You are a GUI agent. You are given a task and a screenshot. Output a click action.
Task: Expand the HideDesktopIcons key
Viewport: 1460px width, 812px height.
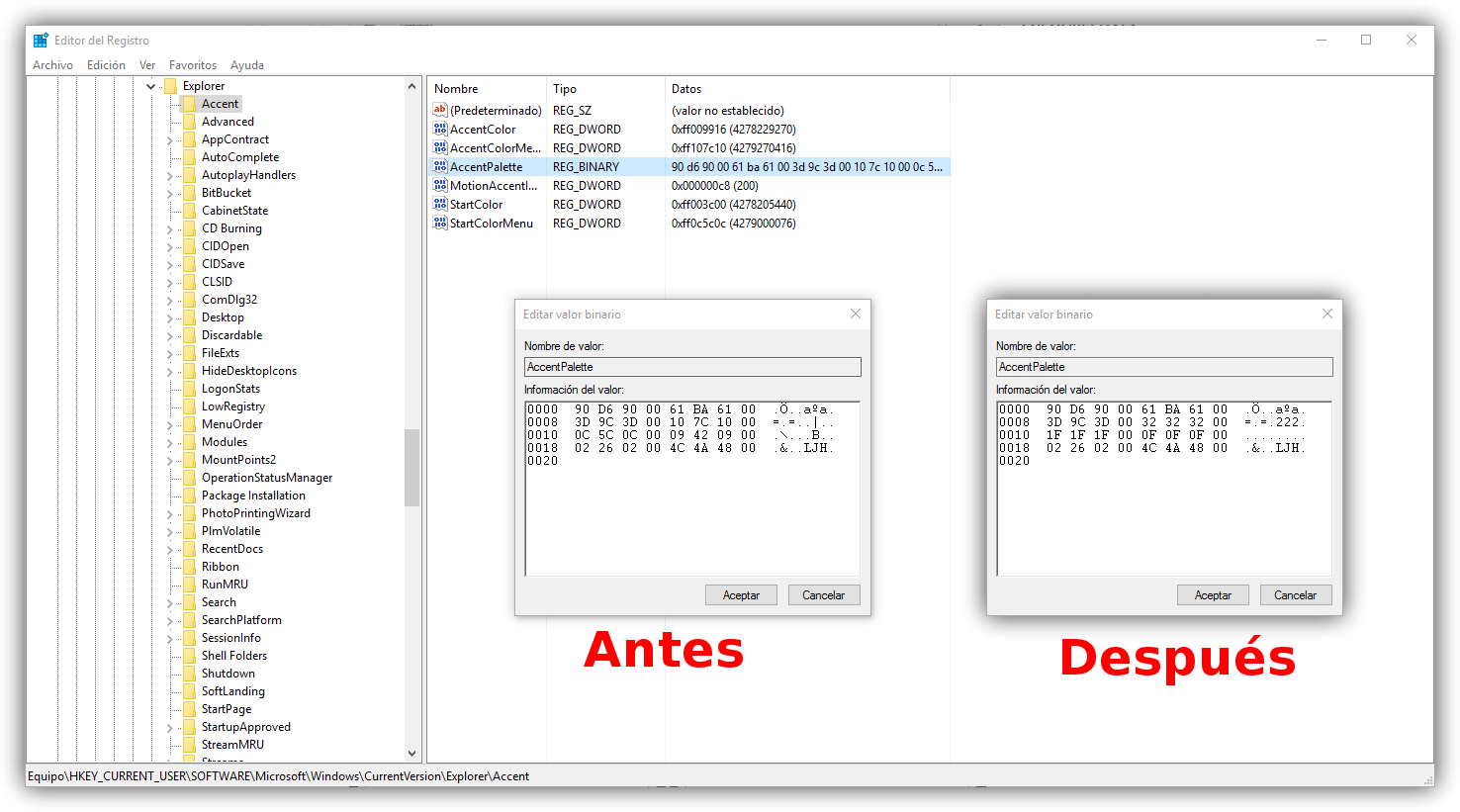(x=170, y=372)
